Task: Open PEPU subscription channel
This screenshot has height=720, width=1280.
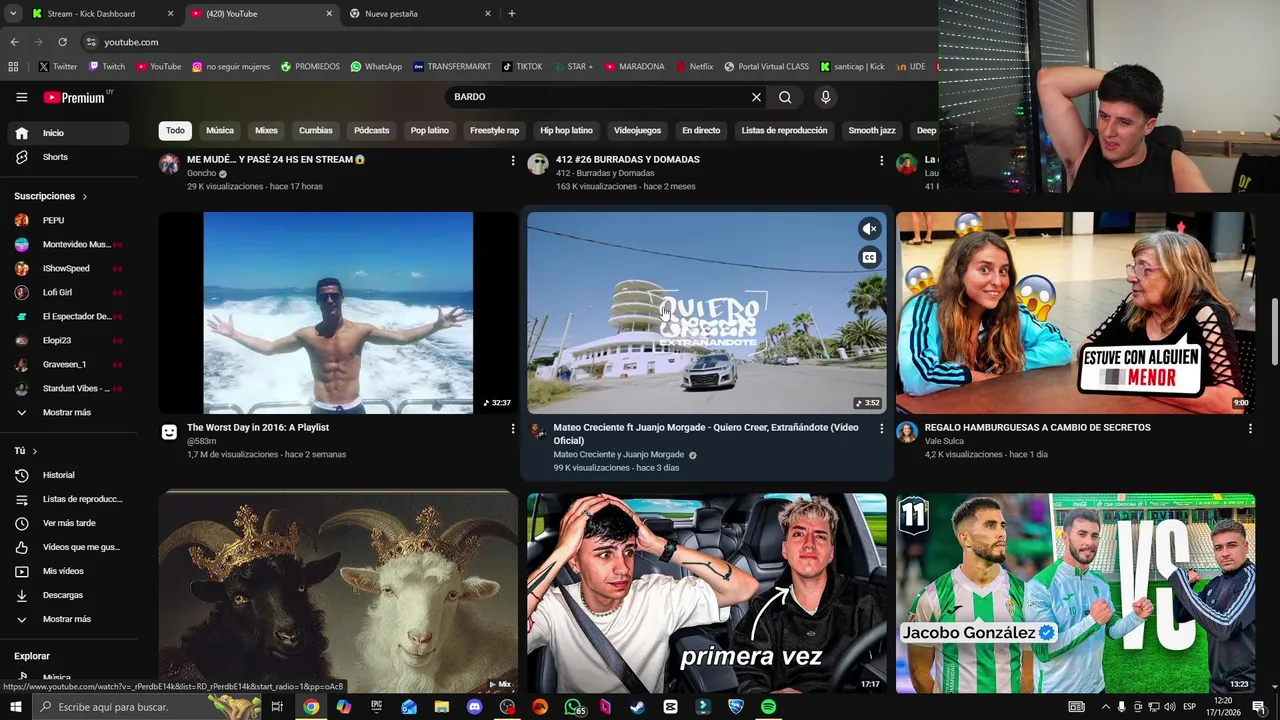Action: tap(68, 220)
